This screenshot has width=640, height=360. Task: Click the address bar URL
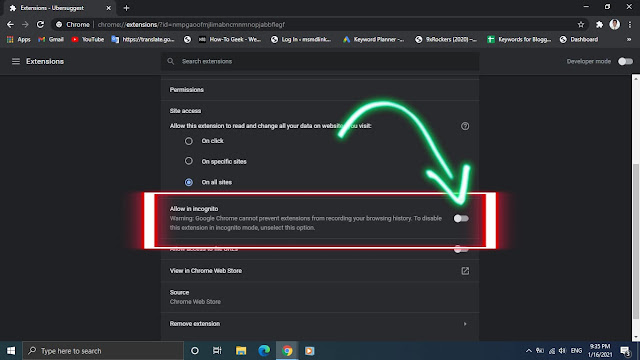coord(191,24)
